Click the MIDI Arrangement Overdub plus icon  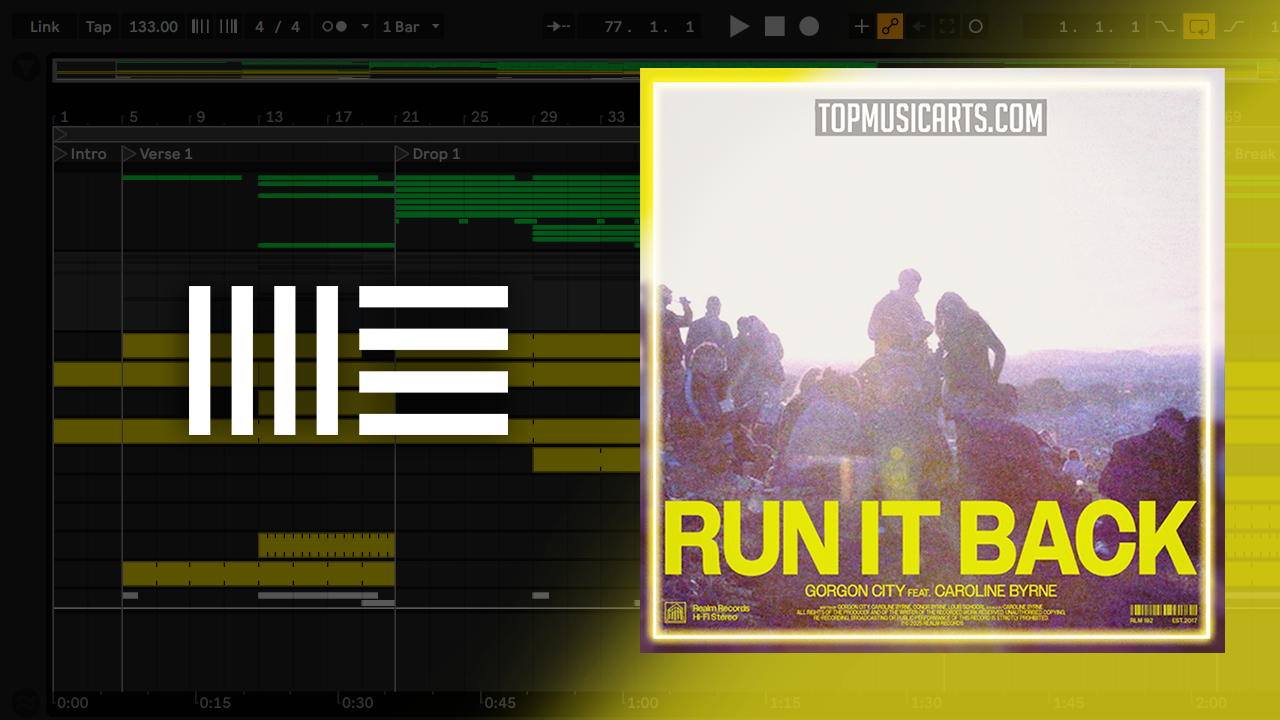pyautogui.click(x=861, y=27)
